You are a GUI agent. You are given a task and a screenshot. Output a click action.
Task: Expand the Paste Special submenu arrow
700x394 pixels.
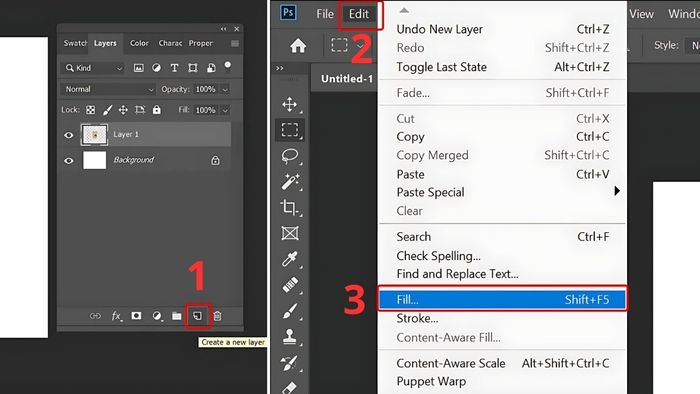pyautogui.click(x=617, y=191)
